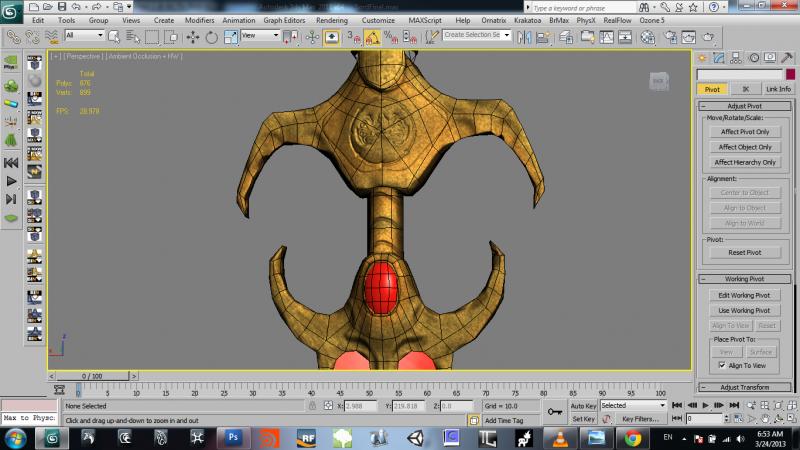Click the Affect Pivot Only button

pyautogui.click(x=745, y=131)
